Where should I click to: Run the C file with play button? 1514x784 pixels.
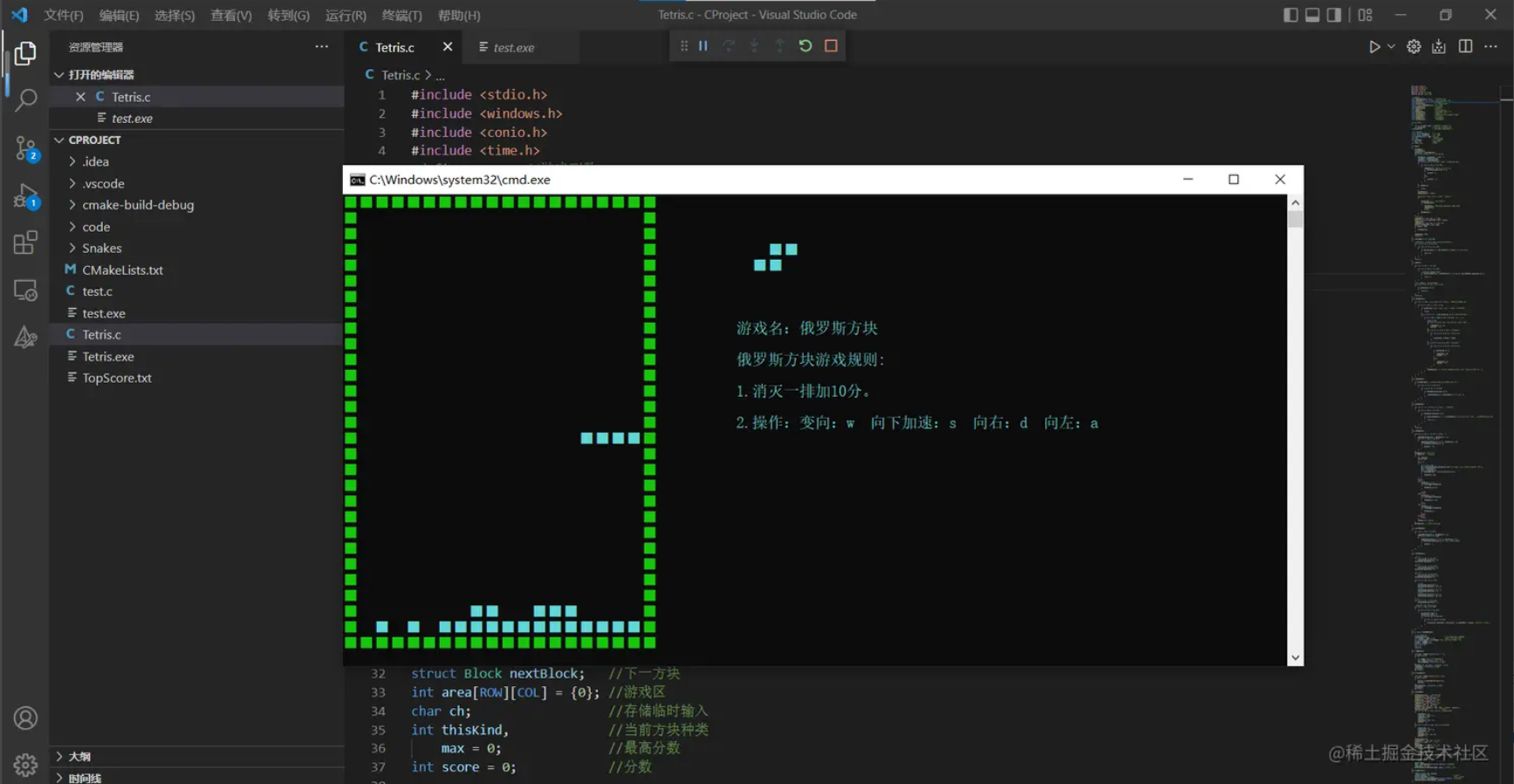[x=1374, y=47]
